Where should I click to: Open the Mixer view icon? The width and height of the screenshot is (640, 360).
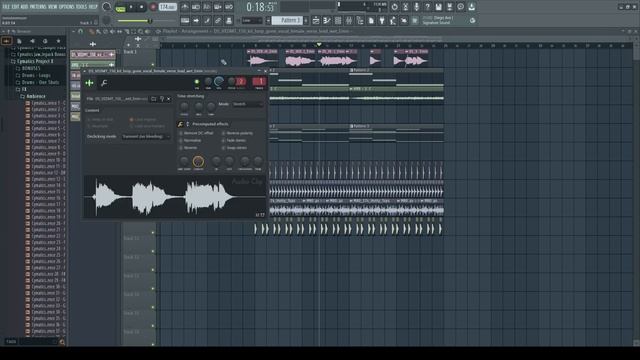[349, 20]
